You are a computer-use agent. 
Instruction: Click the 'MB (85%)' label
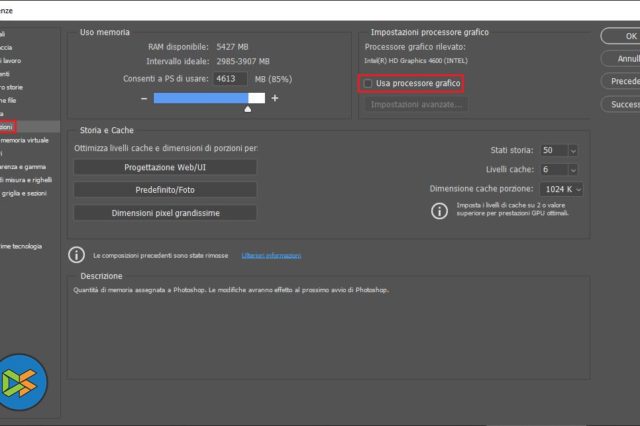[x=273, y=79]
